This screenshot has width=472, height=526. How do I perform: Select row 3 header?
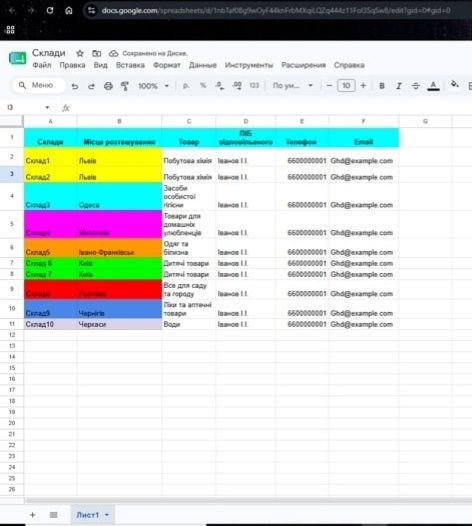click(12, 174)
